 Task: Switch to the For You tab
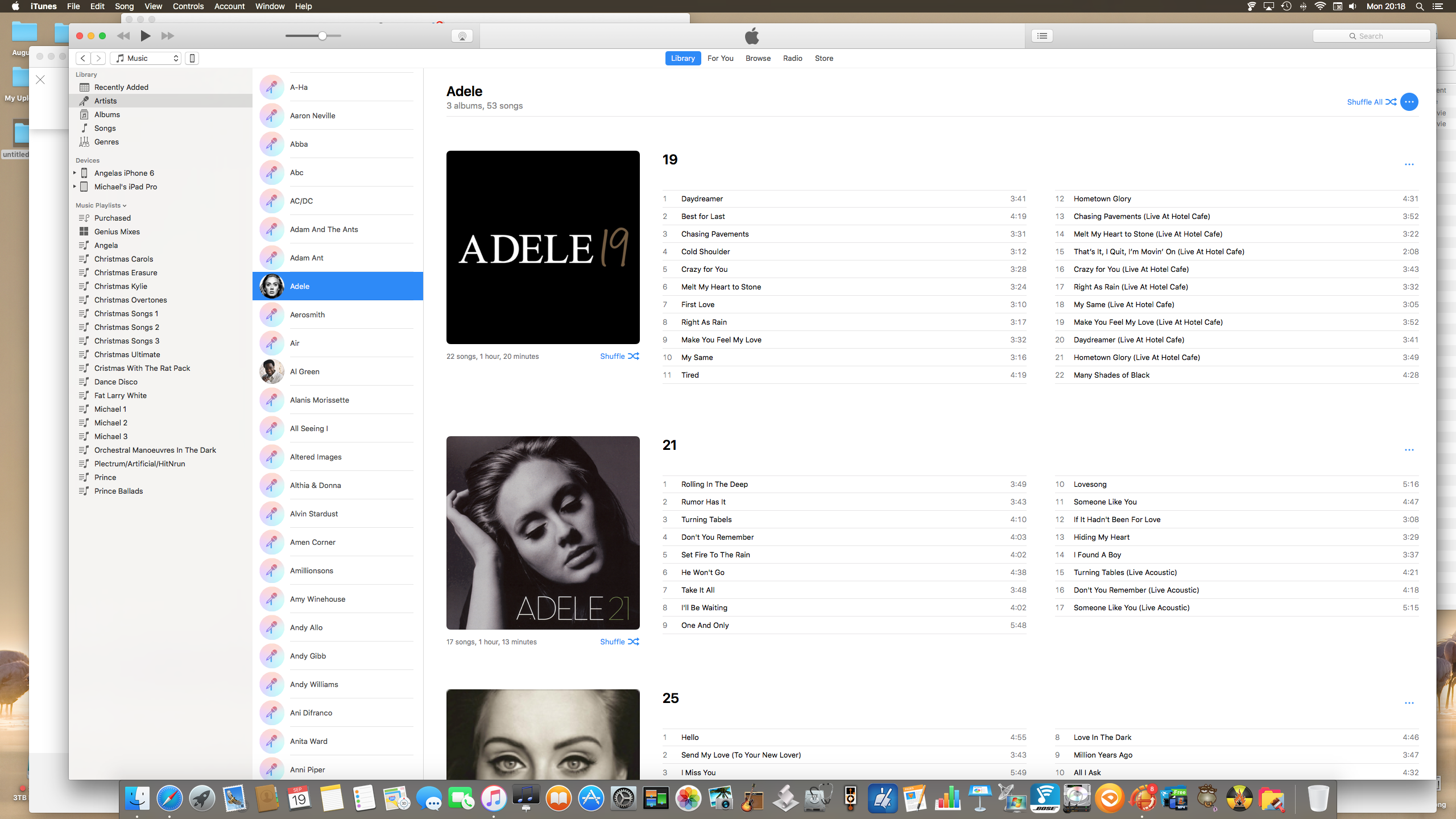pos(720,58)
